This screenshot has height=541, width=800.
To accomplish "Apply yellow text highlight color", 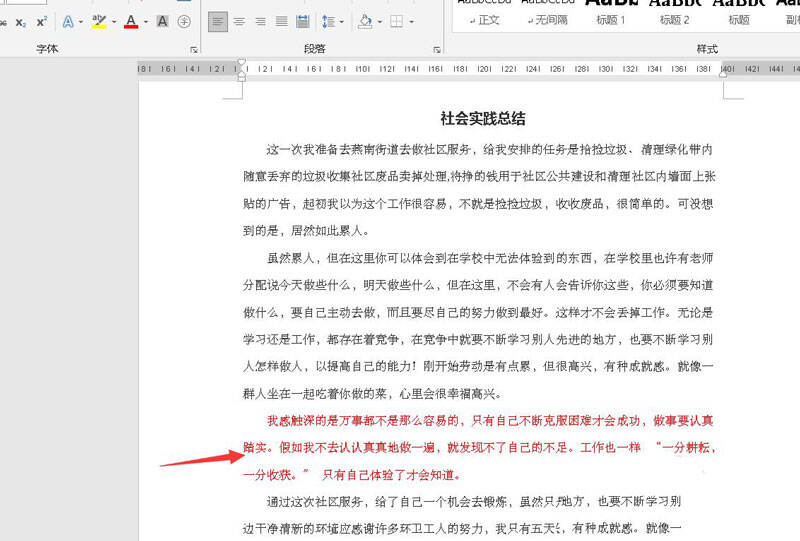I will tap(98, 21).
